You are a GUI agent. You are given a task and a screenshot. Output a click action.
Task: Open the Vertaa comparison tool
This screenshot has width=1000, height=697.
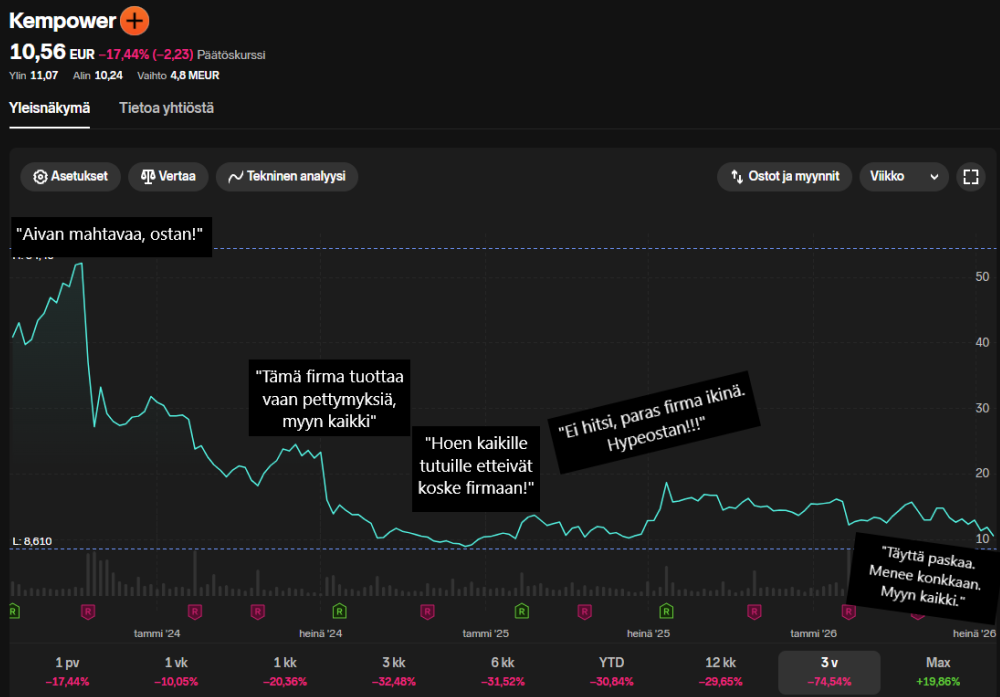click(168, 177)
